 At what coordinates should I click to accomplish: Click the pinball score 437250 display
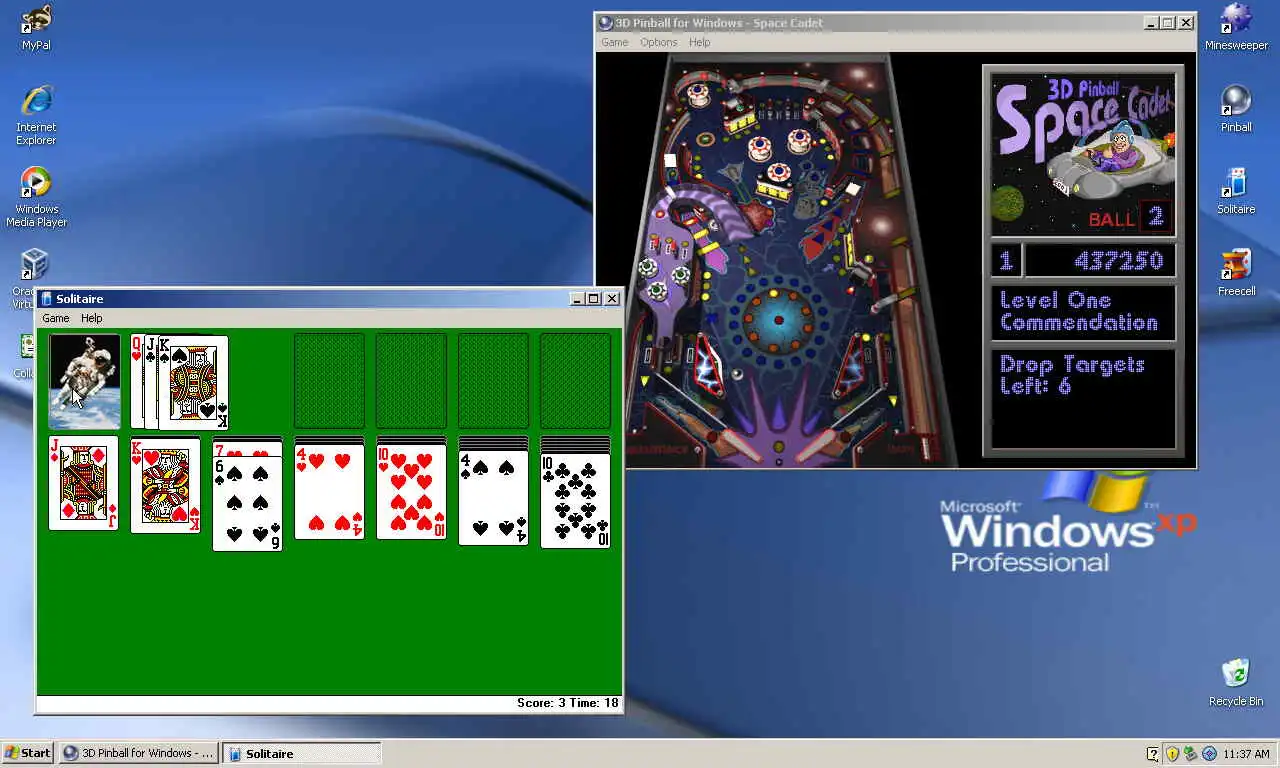(x=1099, y=261)
